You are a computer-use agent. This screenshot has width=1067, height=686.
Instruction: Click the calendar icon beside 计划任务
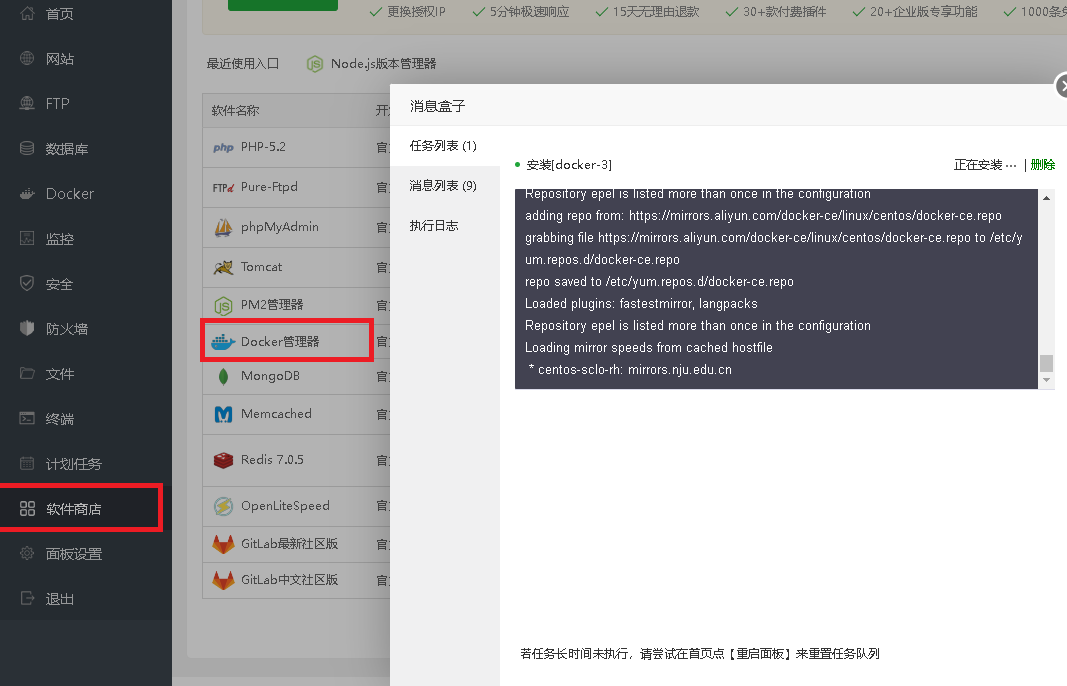[27, 463]
